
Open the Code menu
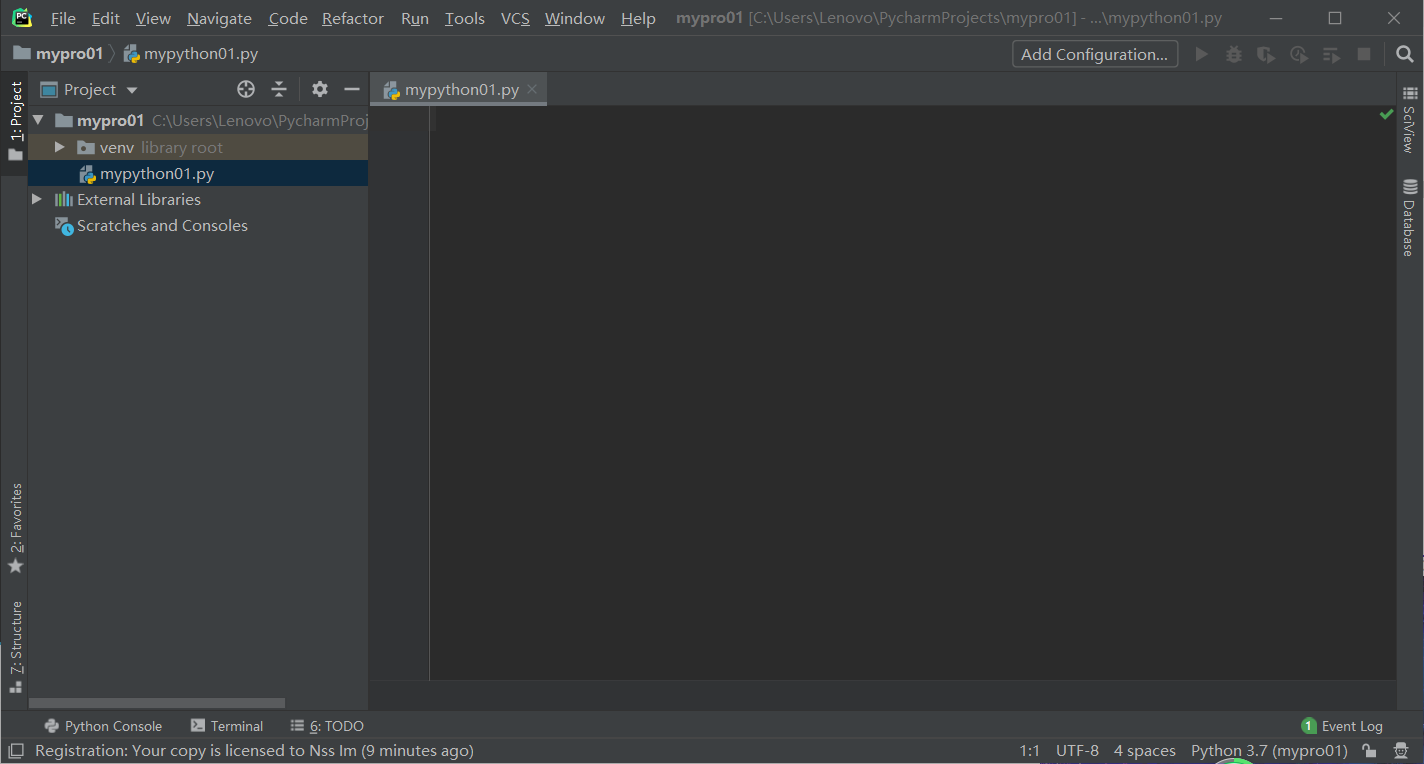288,18
